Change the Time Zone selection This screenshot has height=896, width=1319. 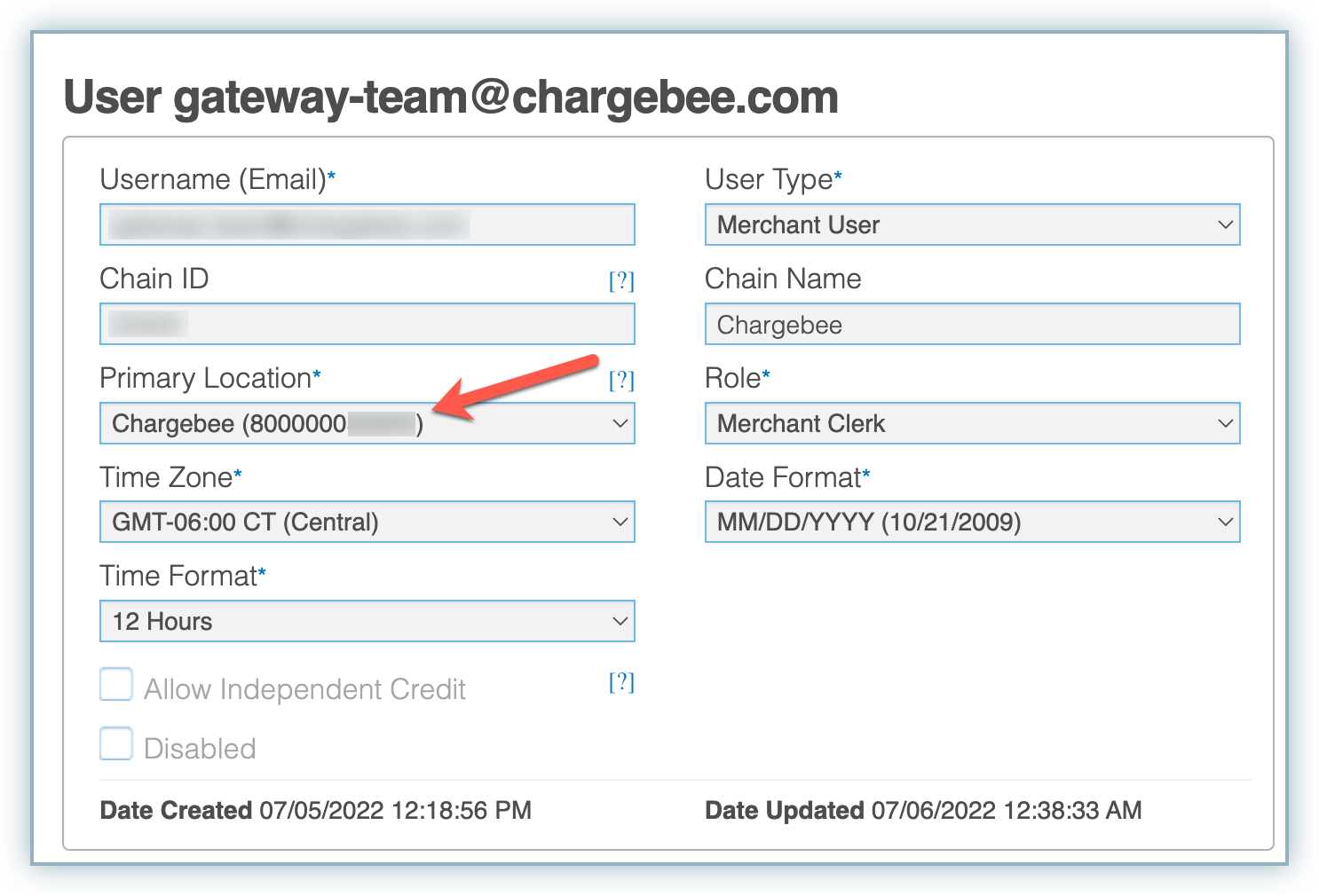367,523
